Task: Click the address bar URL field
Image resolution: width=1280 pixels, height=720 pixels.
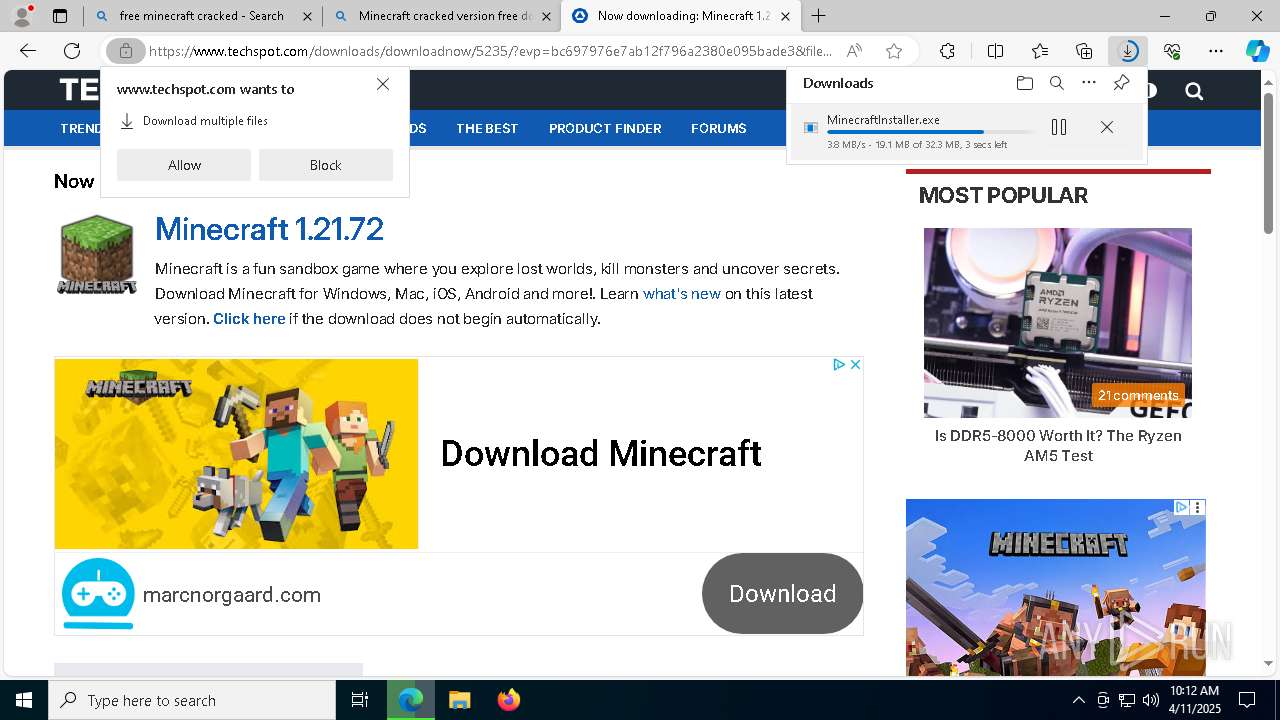Action: pyautogui.click(x=490, y=51)
